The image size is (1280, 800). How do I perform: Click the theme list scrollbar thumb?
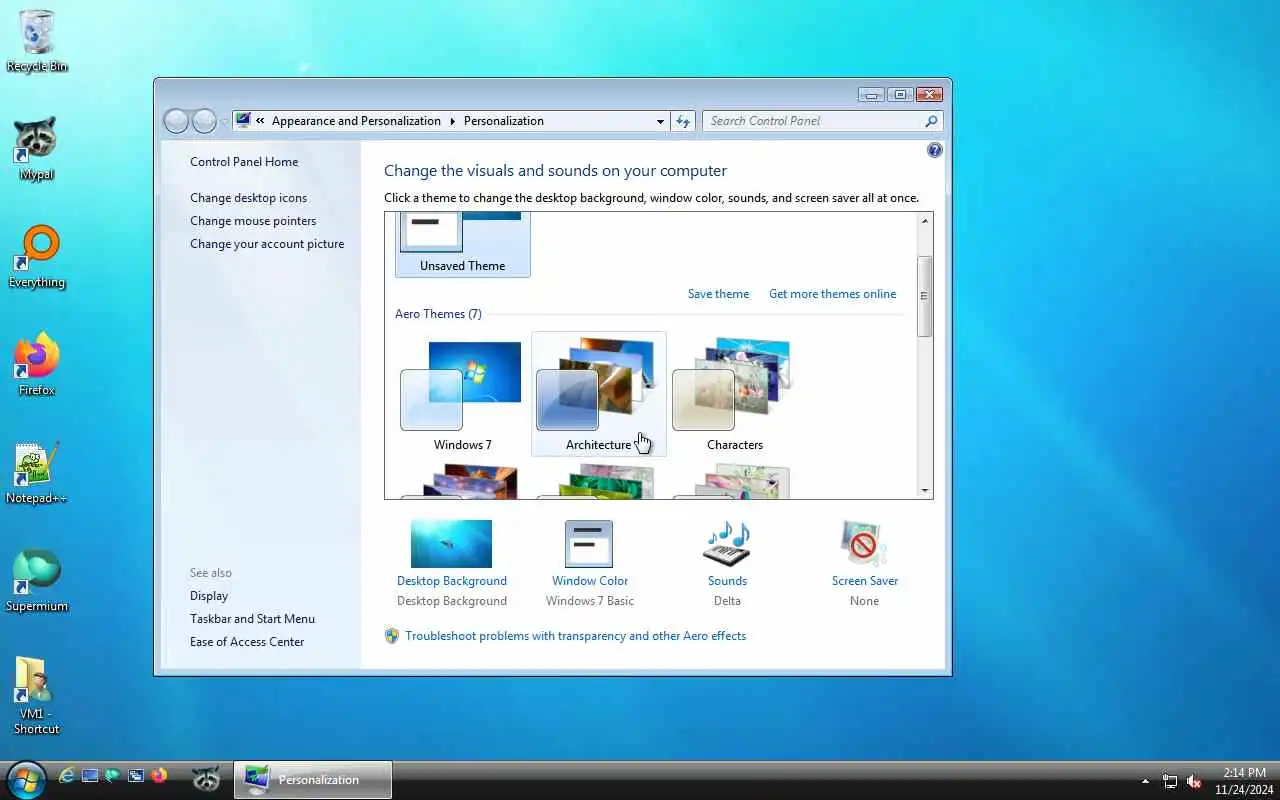[x=925, y=296]
